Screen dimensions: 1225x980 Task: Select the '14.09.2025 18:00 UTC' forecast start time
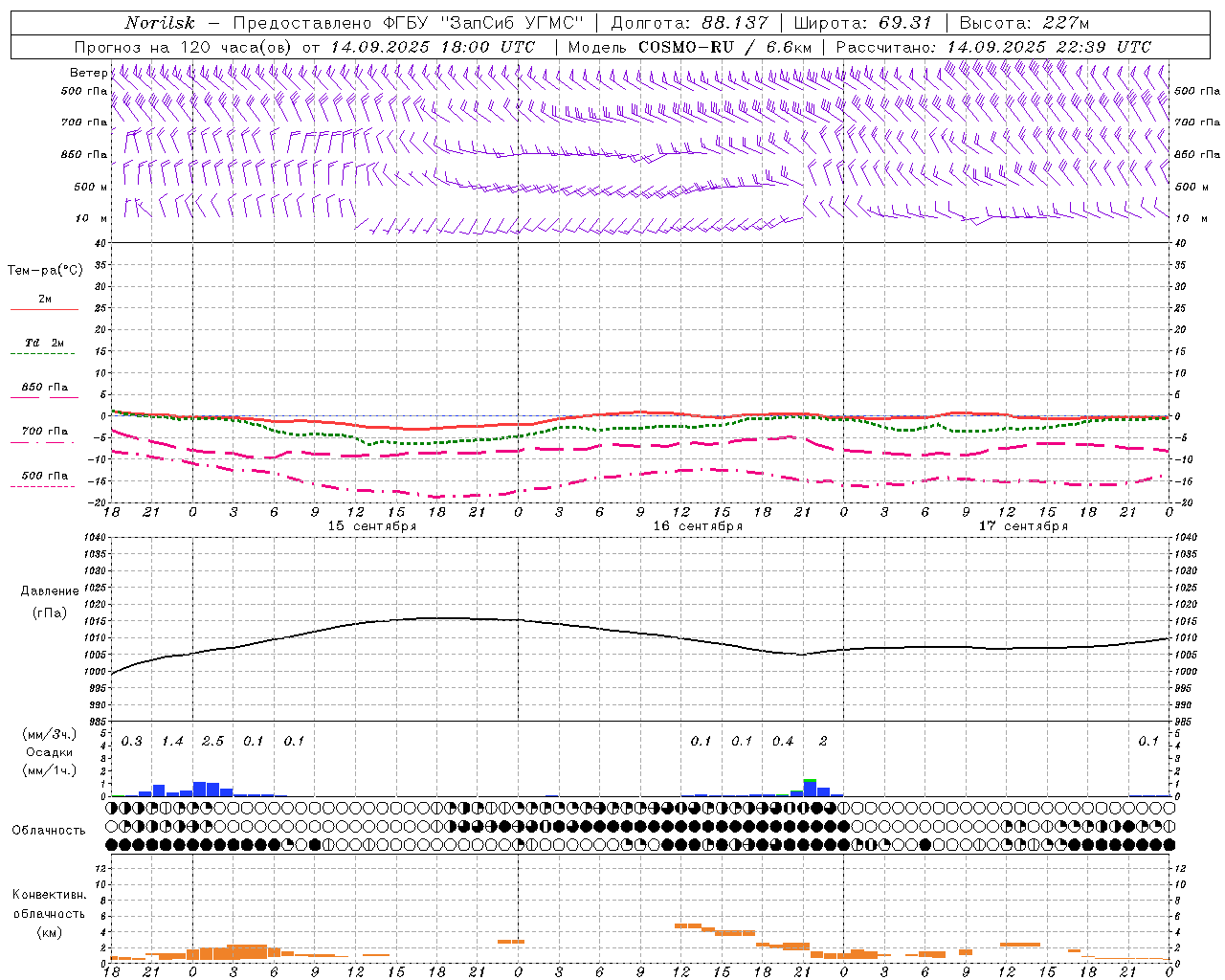coord(433,47)
